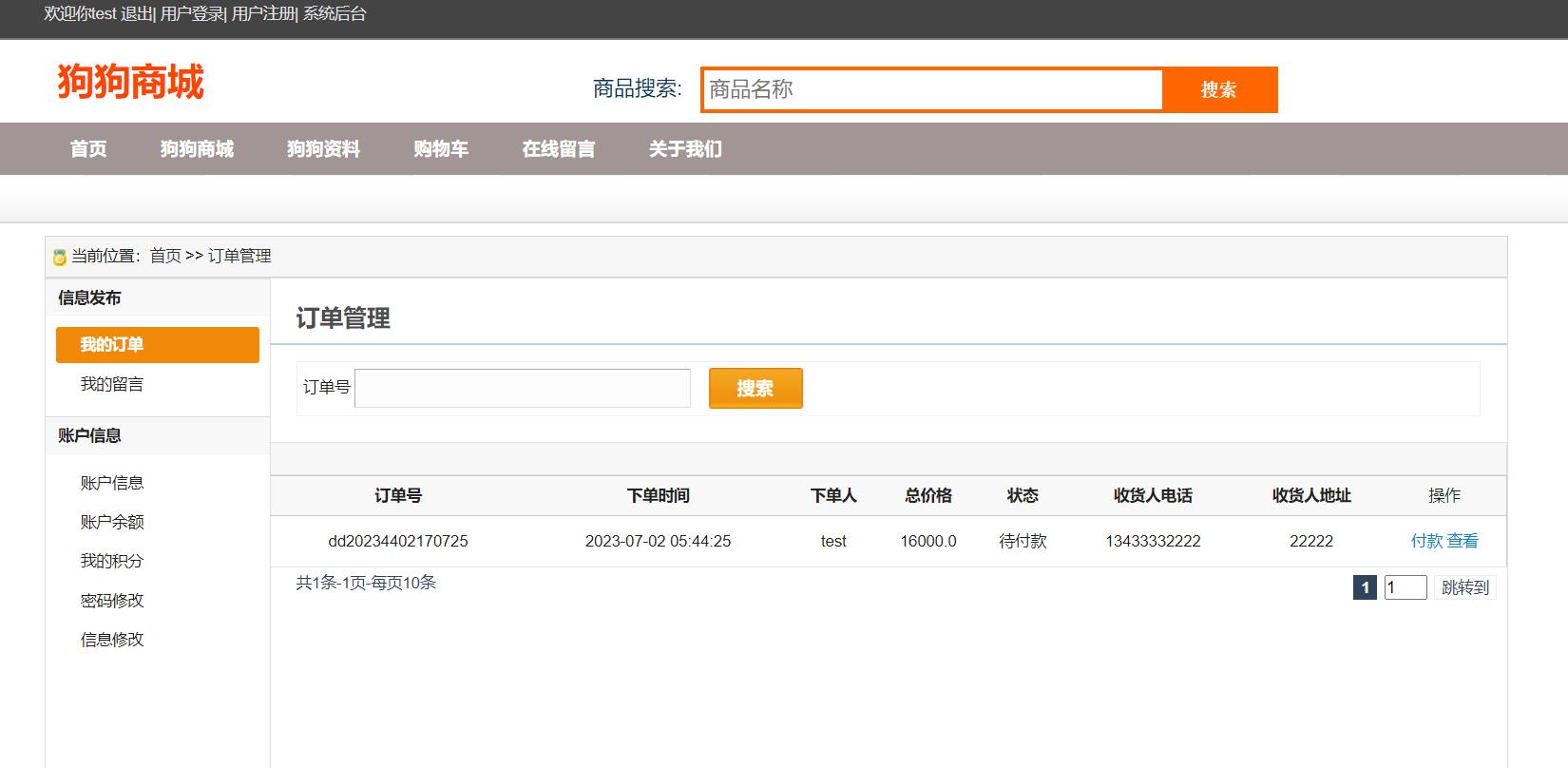Click the 狗狗商城 site logo
The height and width of the screenshot is (768, 1568).
tap(130, 82)
